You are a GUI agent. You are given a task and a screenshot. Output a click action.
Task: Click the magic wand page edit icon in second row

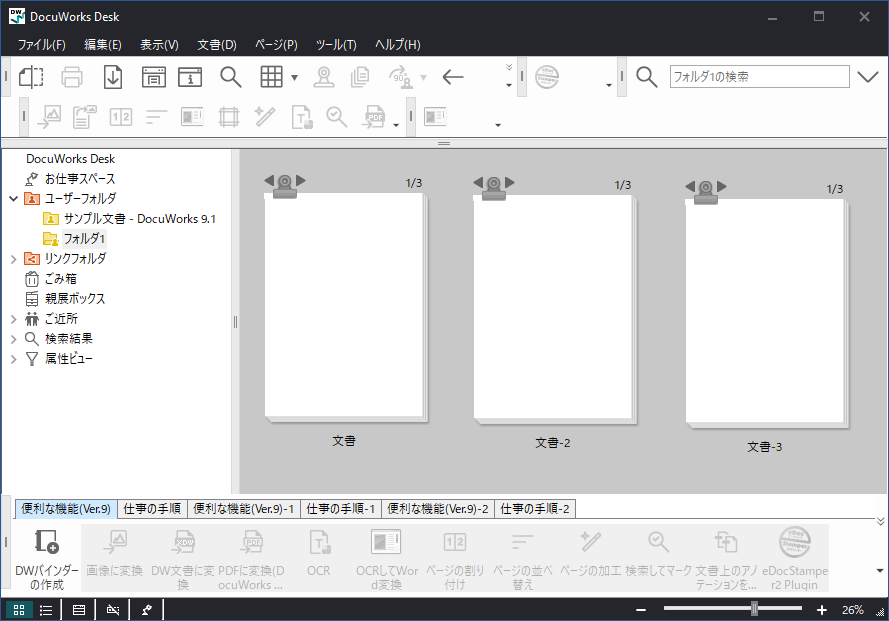(x=265, y=117)
